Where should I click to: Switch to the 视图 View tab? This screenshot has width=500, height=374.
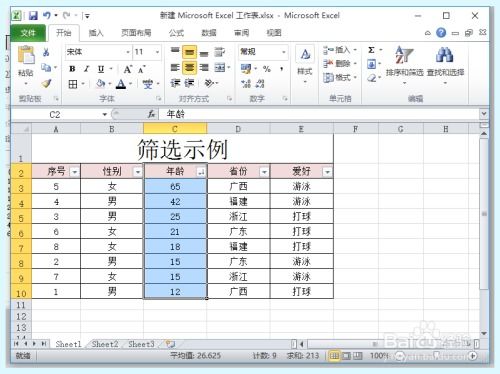(x=274, y=33)
